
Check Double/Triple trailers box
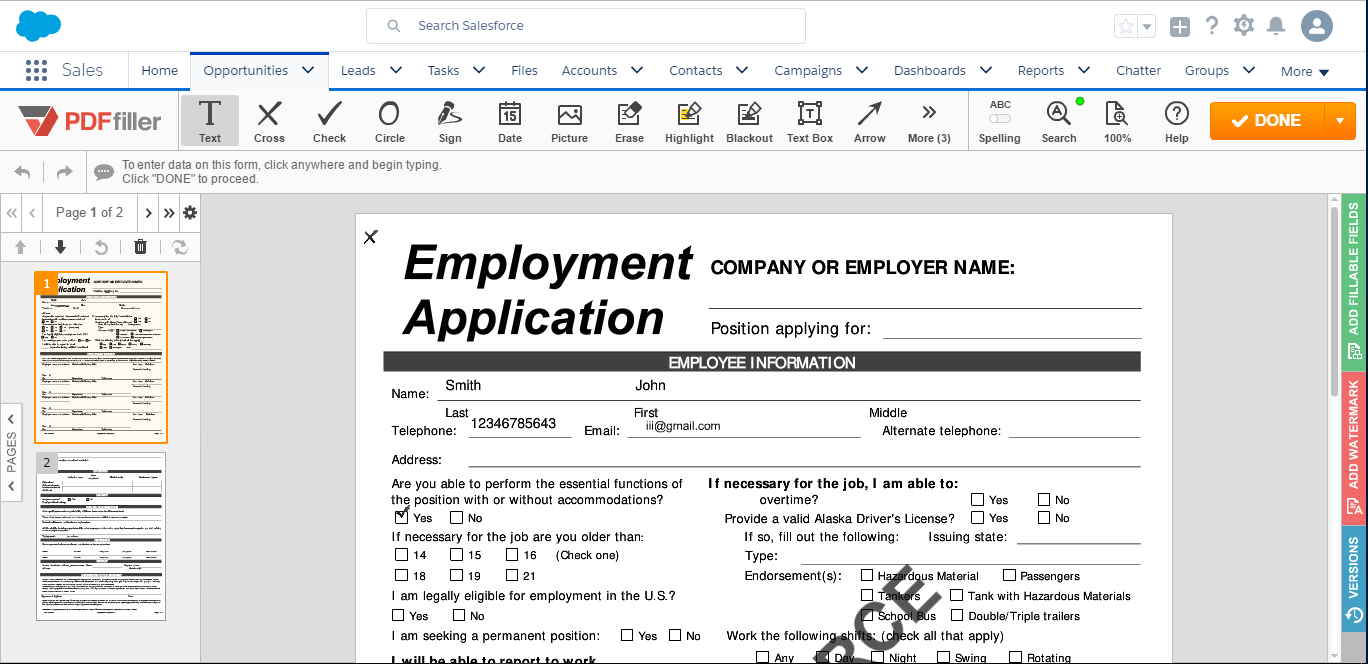point(957,615)
